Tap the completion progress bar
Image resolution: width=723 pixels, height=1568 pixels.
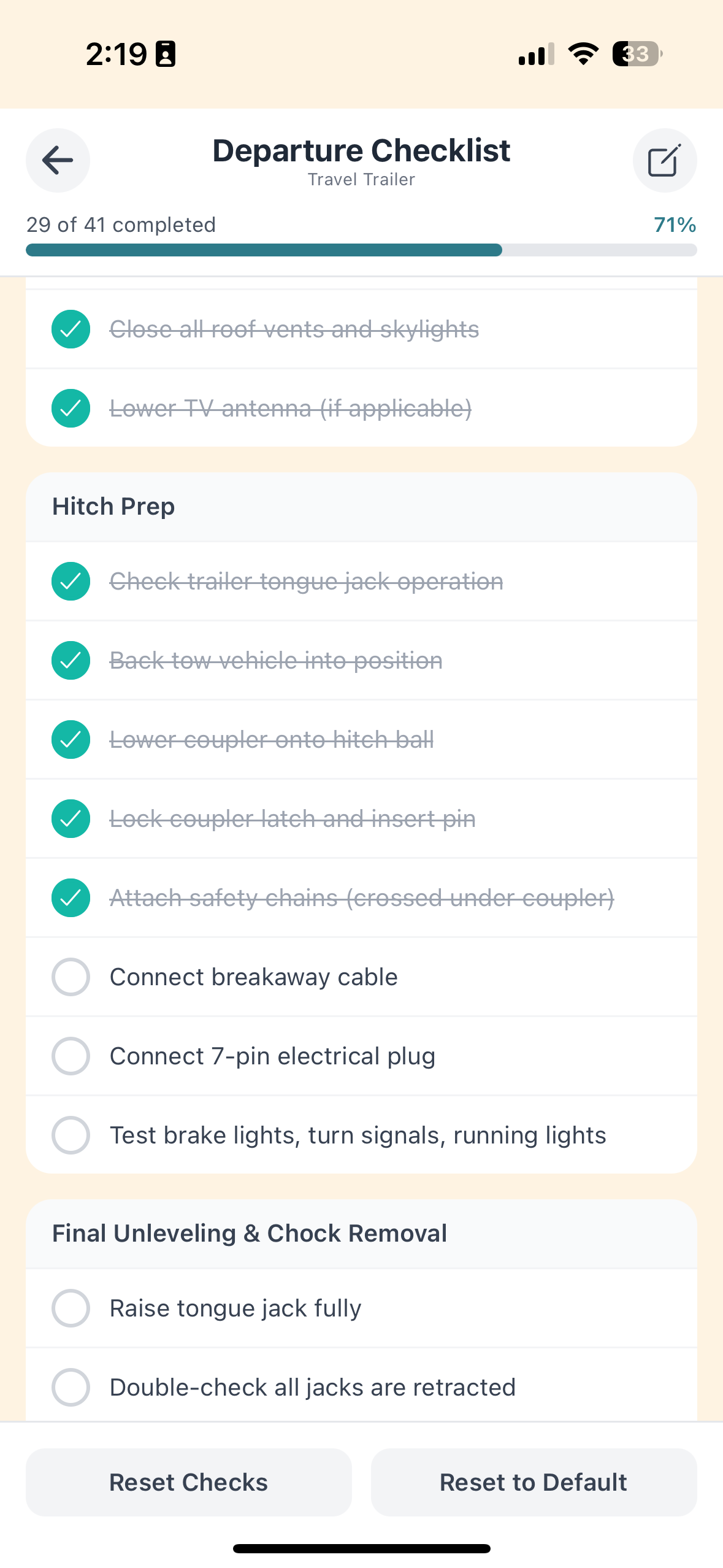click(x=361, y=250)
